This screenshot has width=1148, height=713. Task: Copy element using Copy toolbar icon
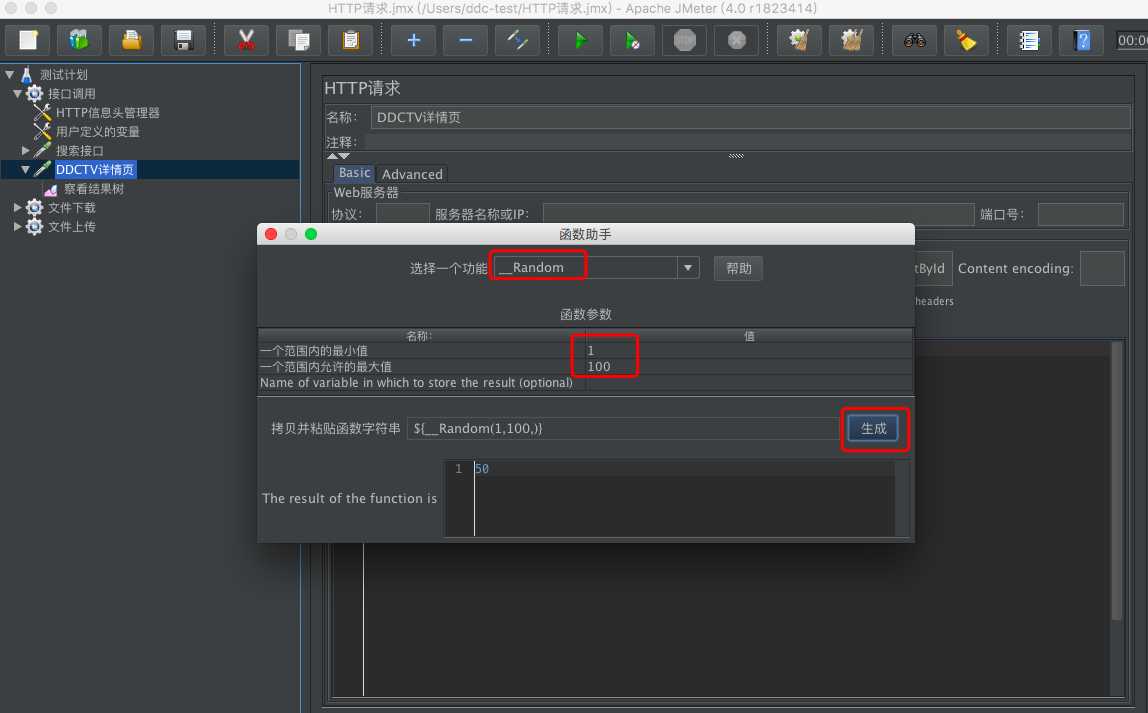[x=299, y=40]
